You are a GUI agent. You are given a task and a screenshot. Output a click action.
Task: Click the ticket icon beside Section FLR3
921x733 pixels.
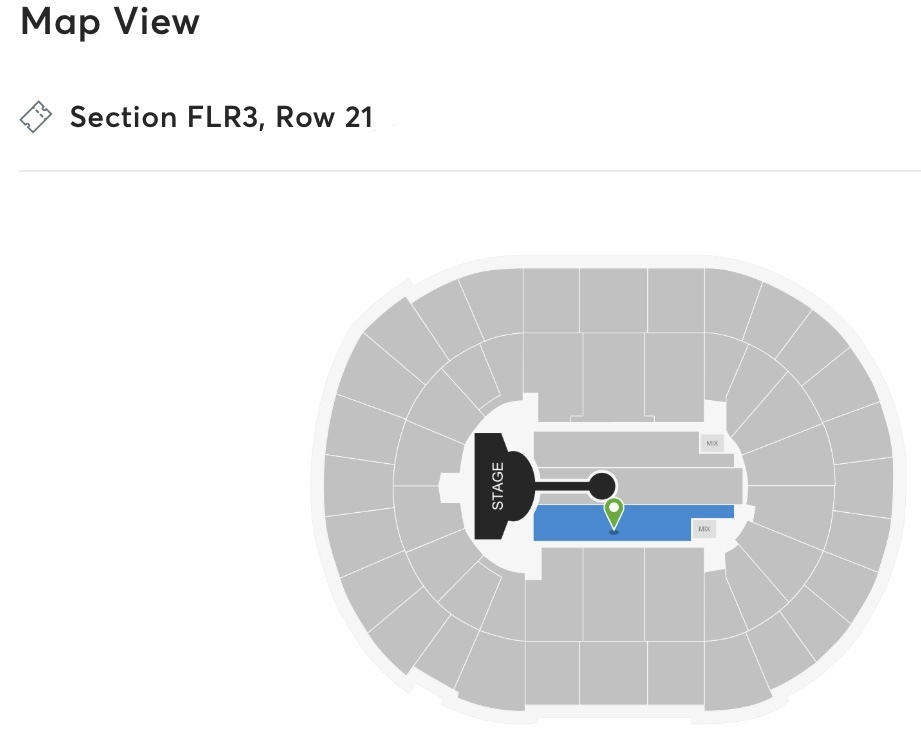(38, 117)
